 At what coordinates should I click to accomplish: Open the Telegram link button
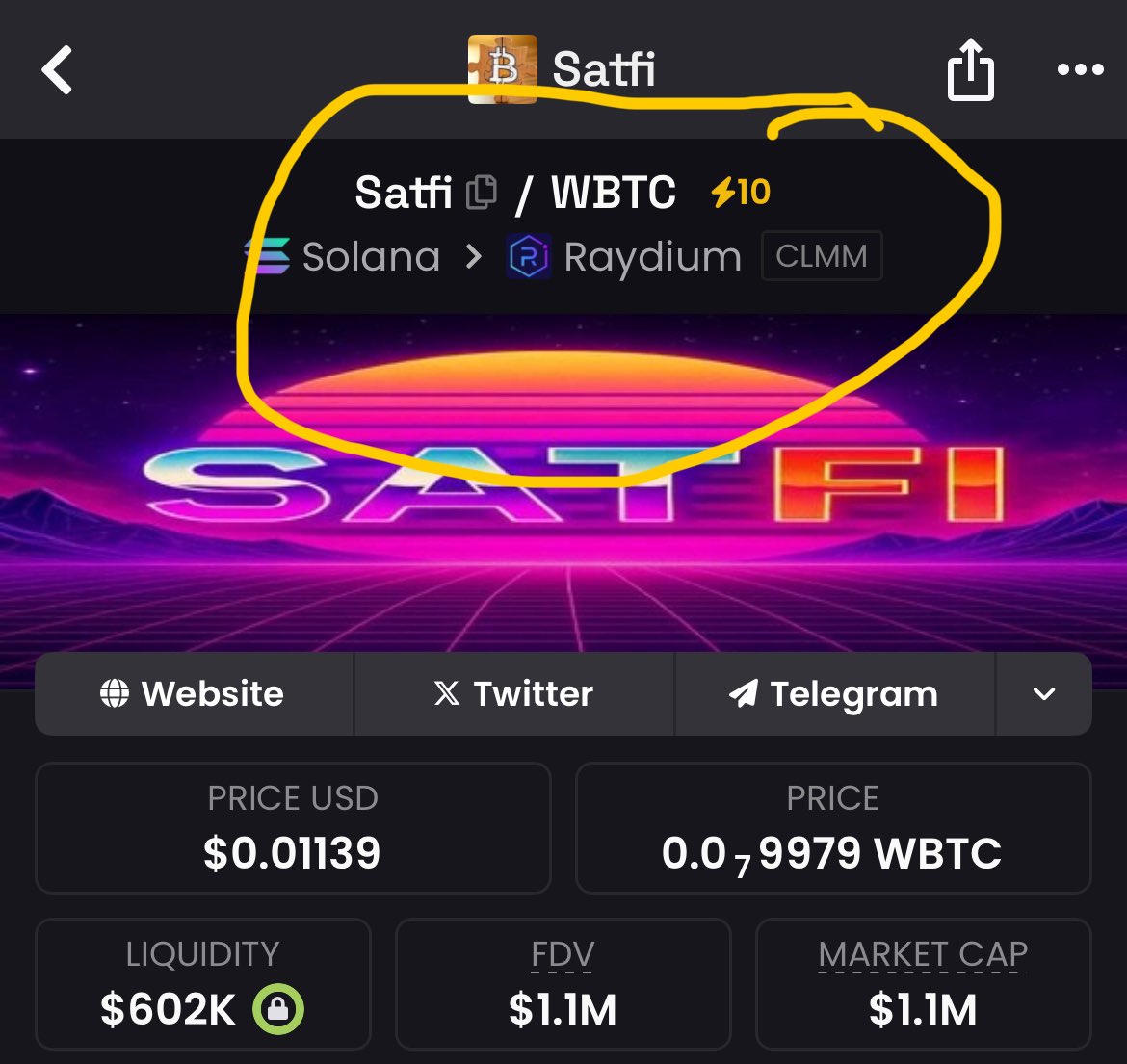835,694
